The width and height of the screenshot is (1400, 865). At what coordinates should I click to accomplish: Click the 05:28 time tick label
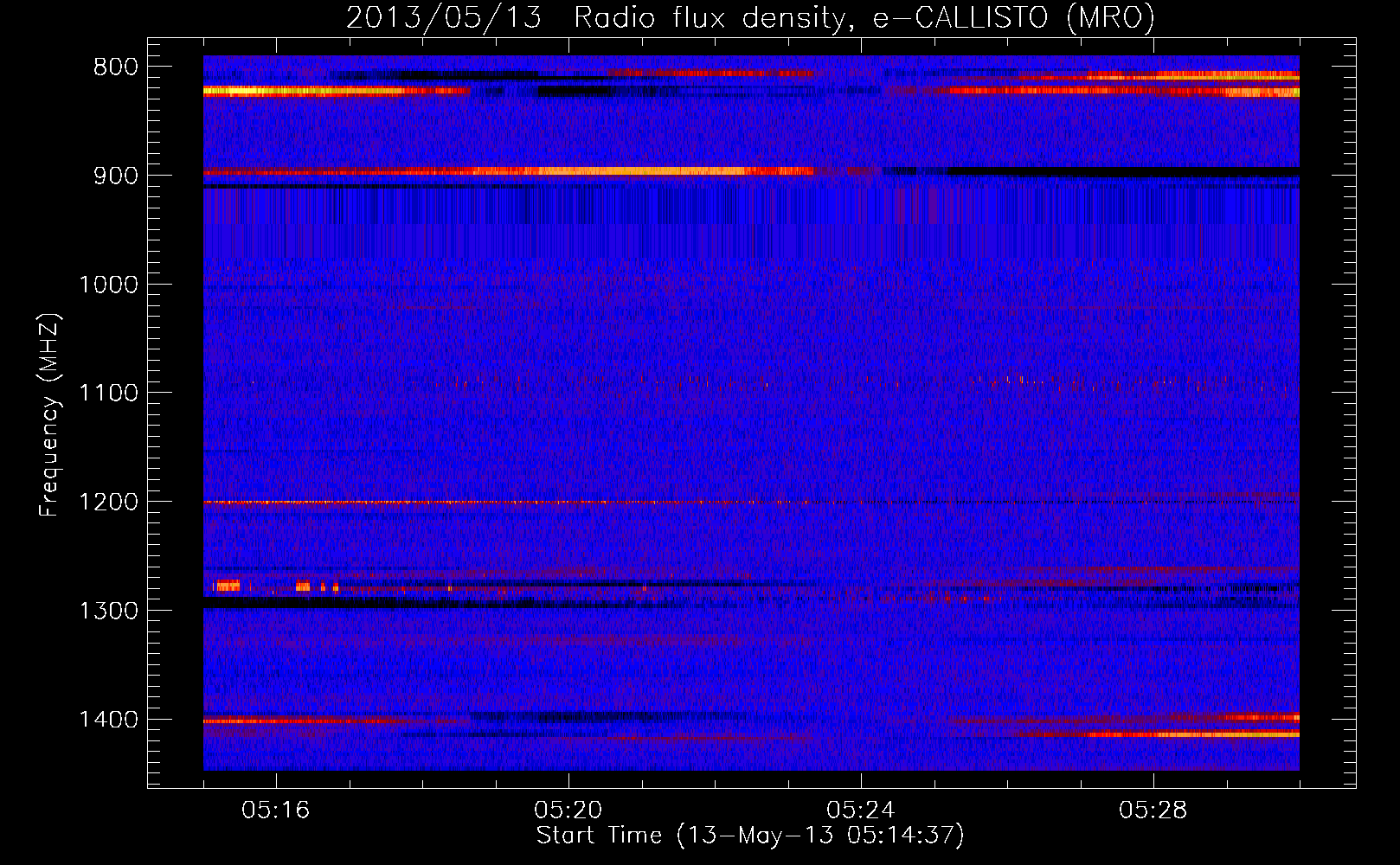point(1153,811)
